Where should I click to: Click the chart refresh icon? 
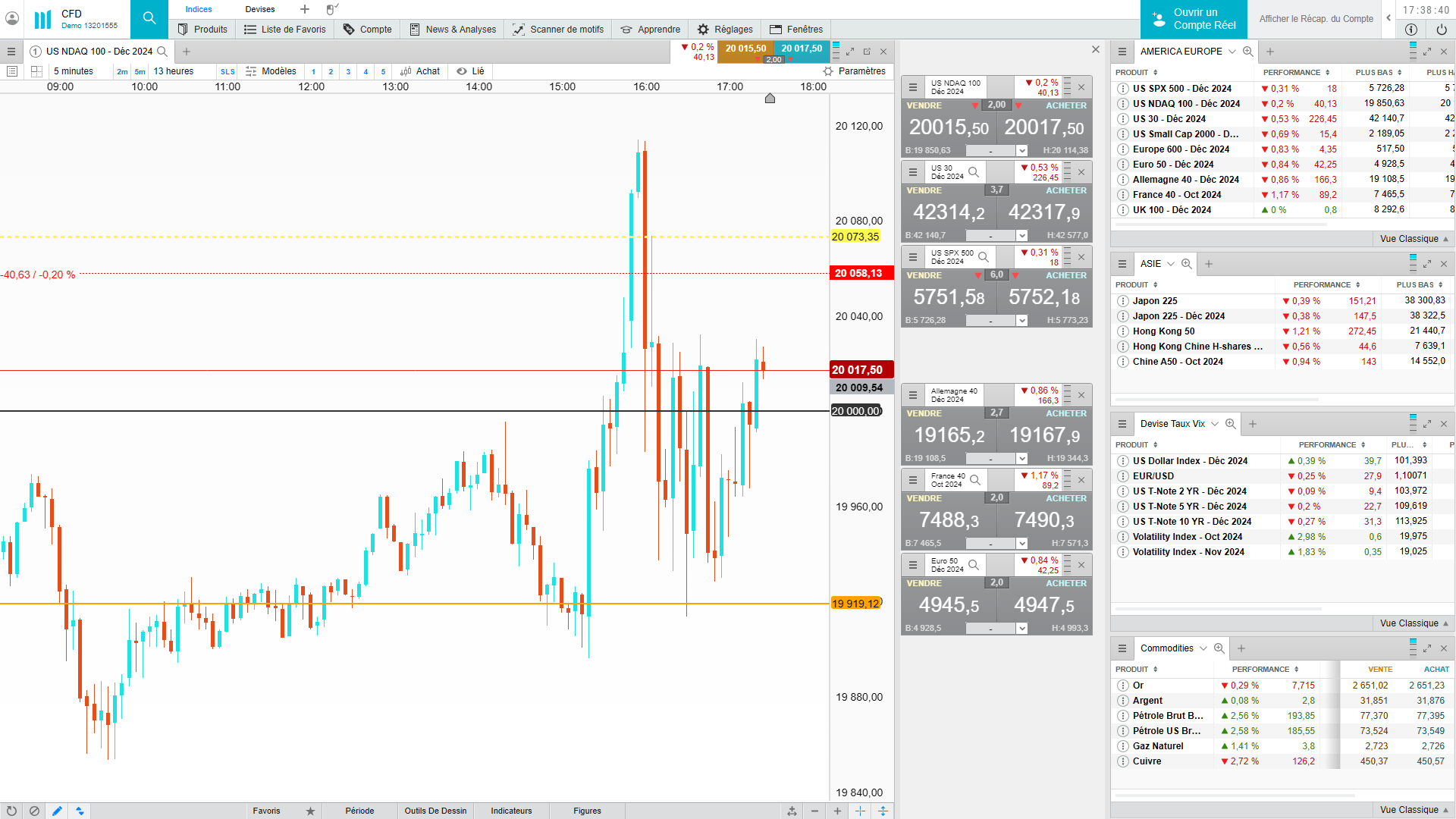(11, 811)
